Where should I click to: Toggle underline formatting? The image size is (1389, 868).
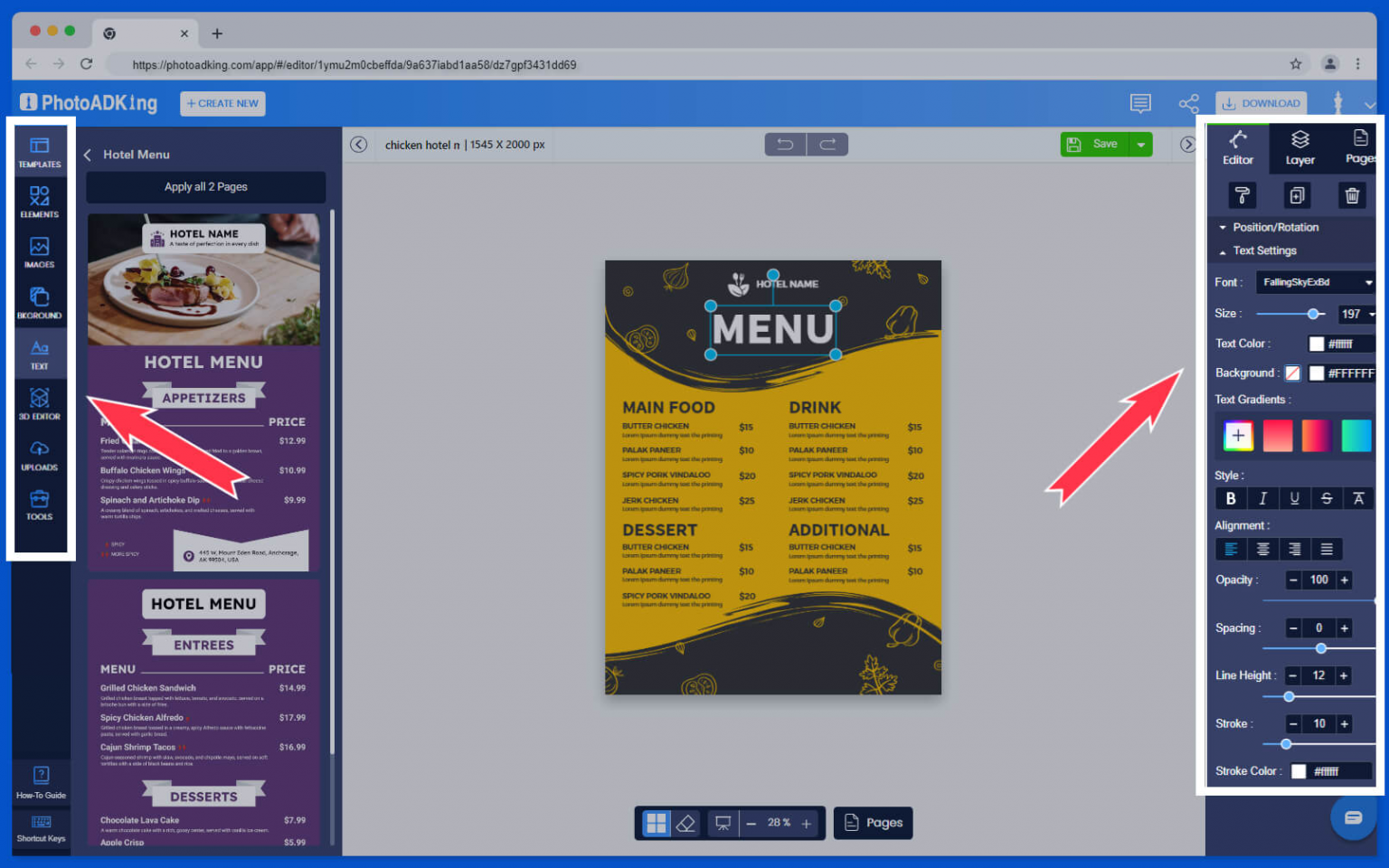pyautogui.click(x=1295, y=498)
